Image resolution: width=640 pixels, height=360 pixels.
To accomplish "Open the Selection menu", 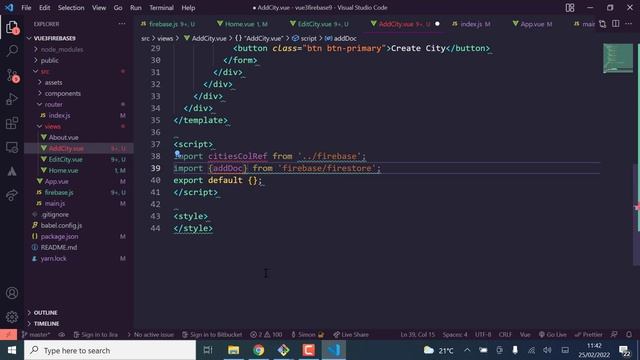I will [71, 8].
